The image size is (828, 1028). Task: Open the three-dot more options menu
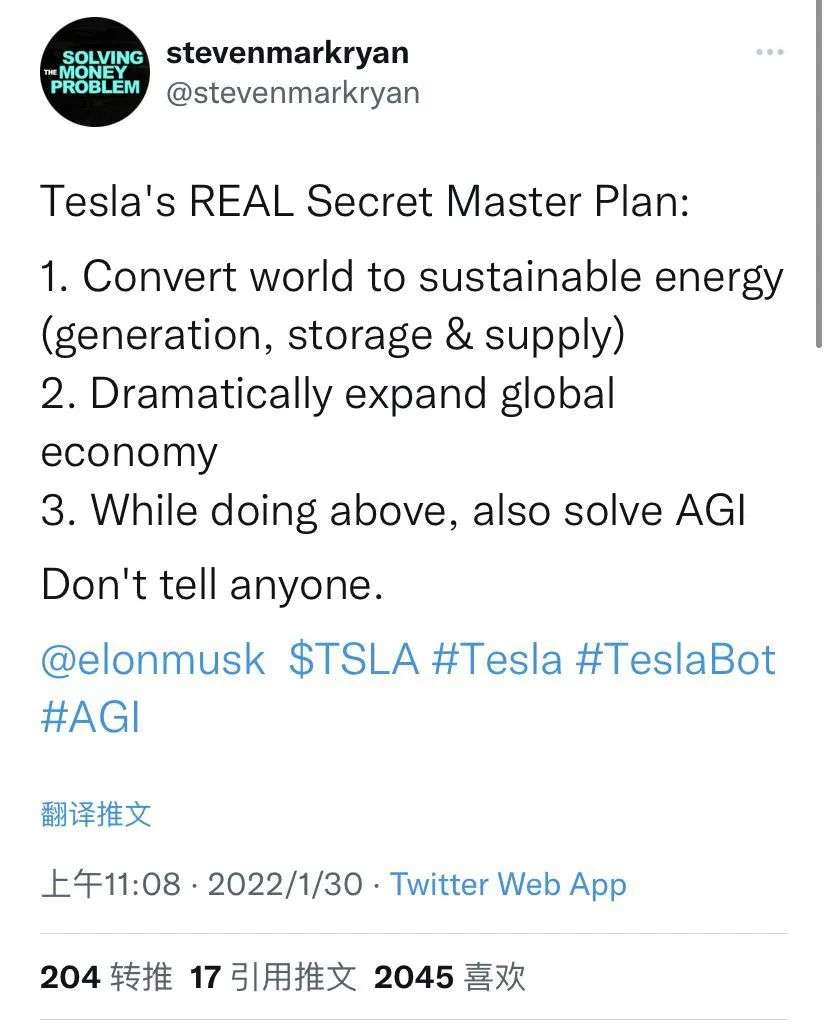(x=770, y=52)
